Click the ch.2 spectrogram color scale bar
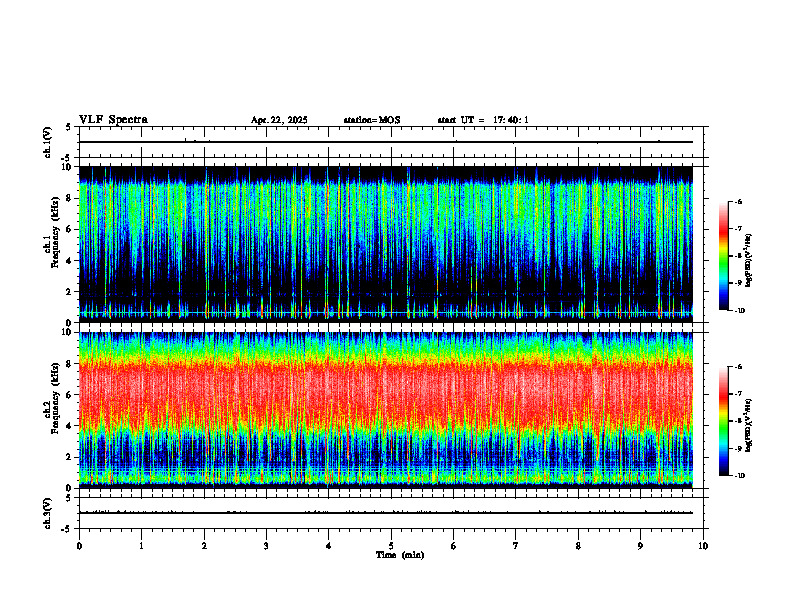This screenshot has width=792, height=612. pyautogui.click(x=723, y=421)
